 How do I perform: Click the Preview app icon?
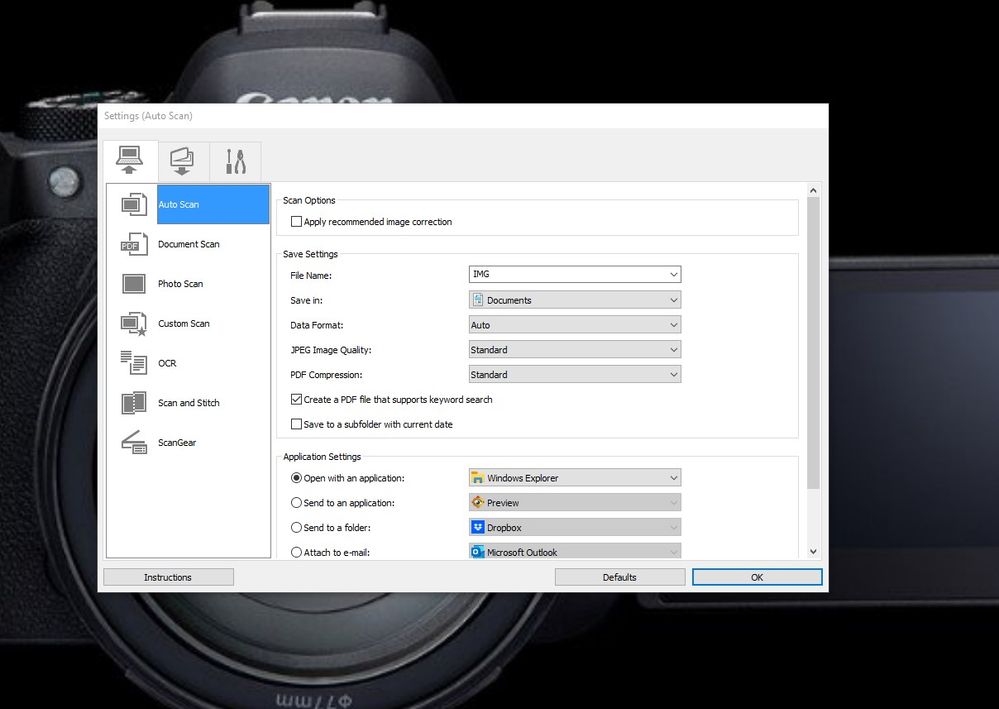click(477, 502)
